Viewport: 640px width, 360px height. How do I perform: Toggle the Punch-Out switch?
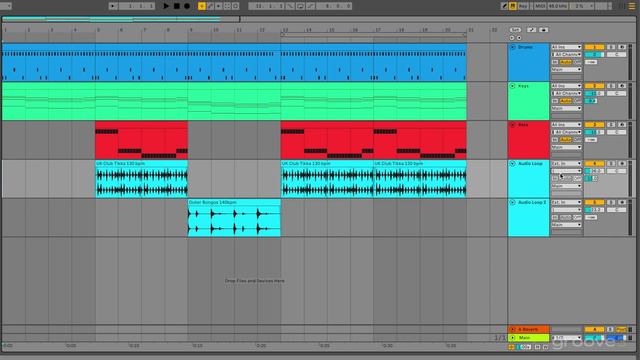[311, 6]
